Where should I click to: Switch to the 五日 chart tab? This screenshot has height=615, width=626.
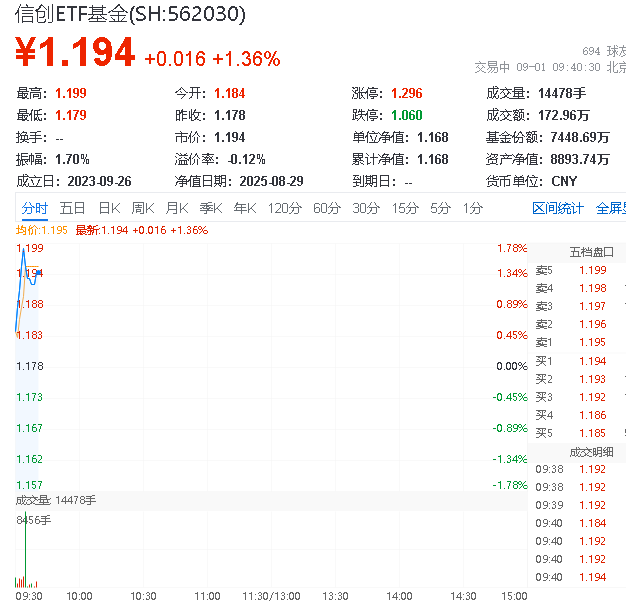tap(72, 208)
